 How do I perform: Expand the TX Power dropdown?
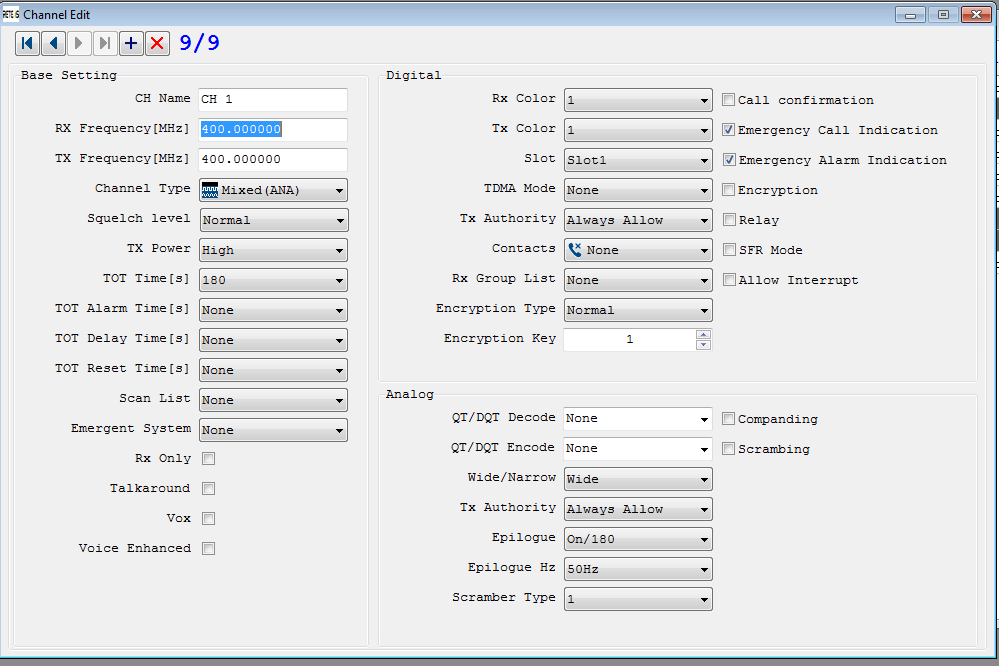tap(273, 250)
